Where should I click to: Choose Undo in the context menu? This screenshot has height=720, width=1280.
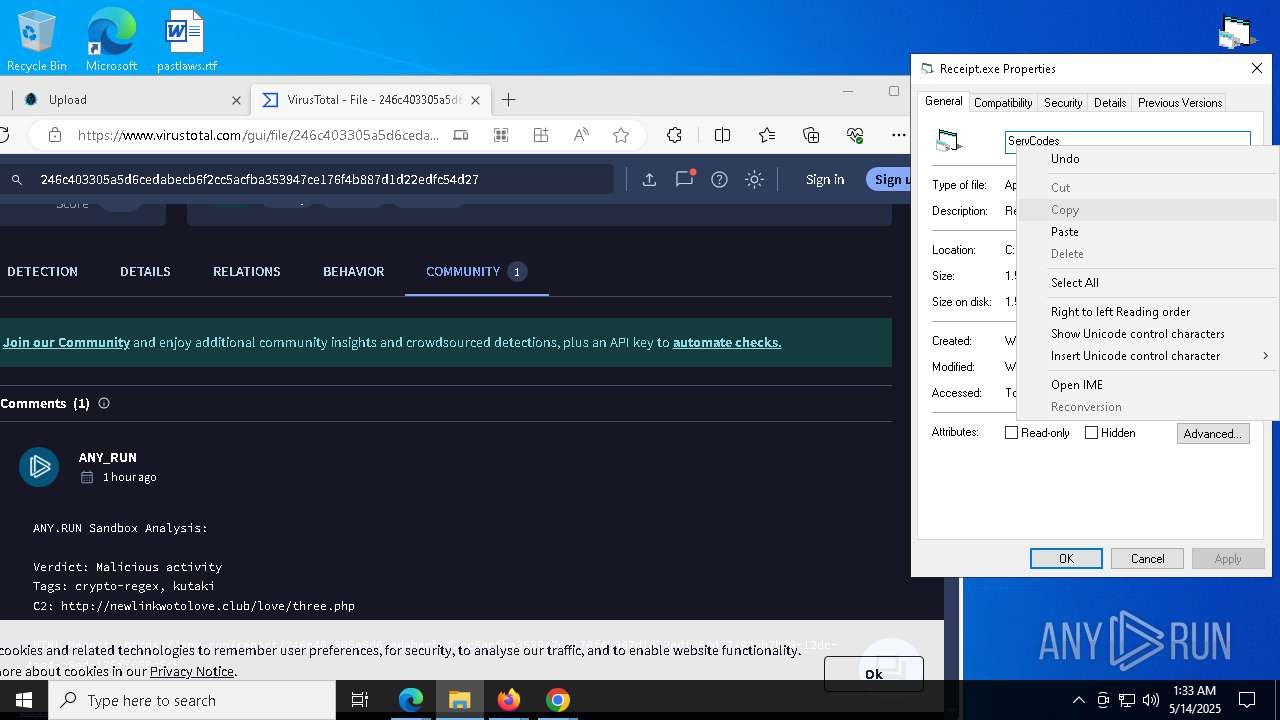point(1147,159)
